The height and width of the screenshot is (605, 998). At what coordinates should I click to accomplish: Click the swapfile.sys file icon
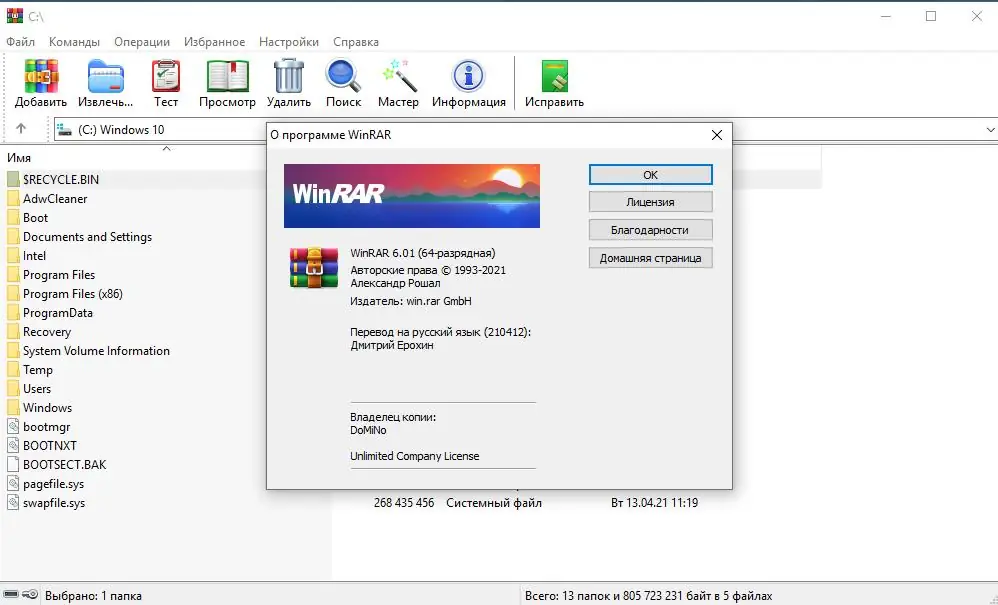tap(13, 503)
